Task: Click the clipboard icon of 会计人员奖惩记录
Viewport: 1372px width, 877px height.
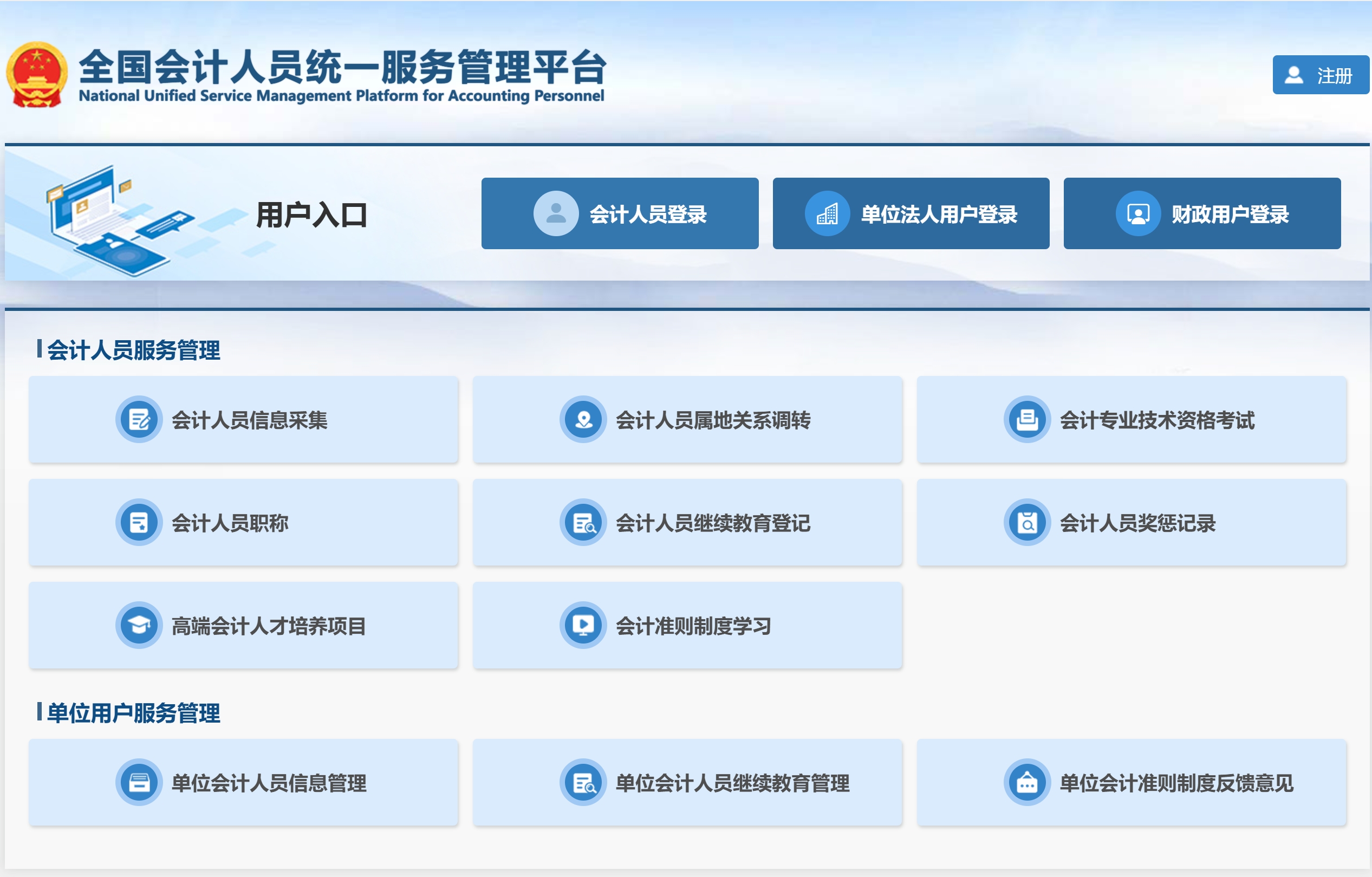Action: click(1027, 523)
